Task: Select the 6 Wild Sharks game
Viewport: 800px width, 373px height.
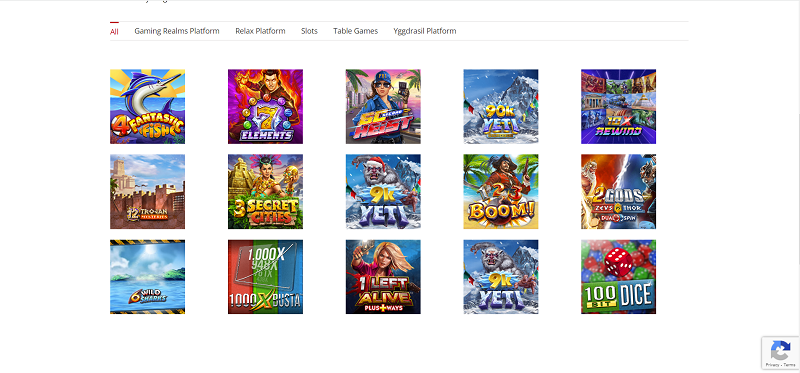Action: click(x=147, y=277)
